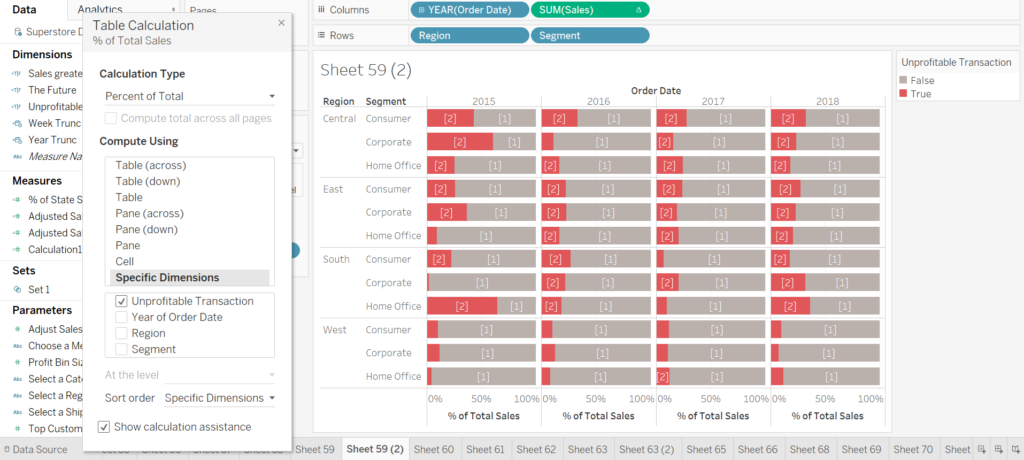Click the Columns shelf icon
This screenshot has height=460, width=1024.
click(x=320, y=10)
